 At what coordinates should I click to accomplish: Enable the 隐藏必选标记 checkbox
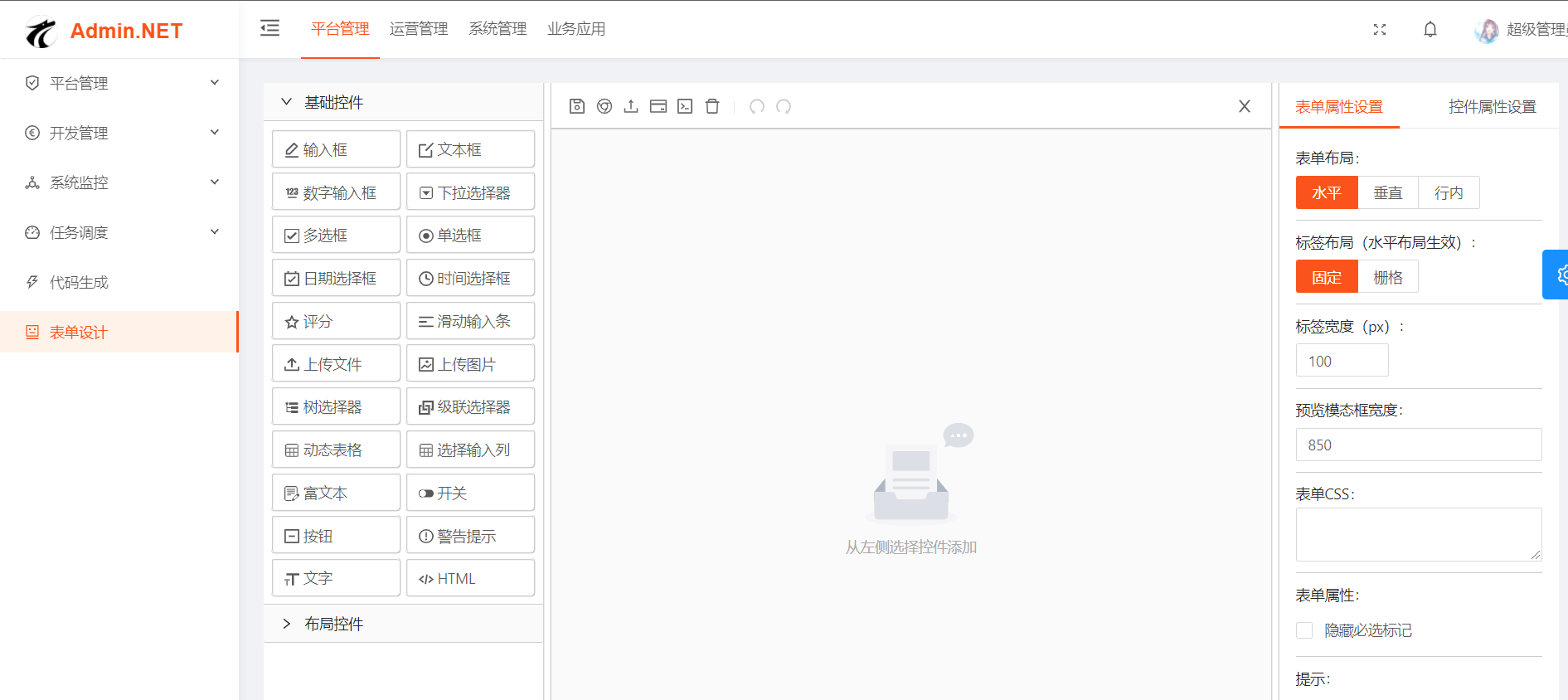(x=1304, y=630)
